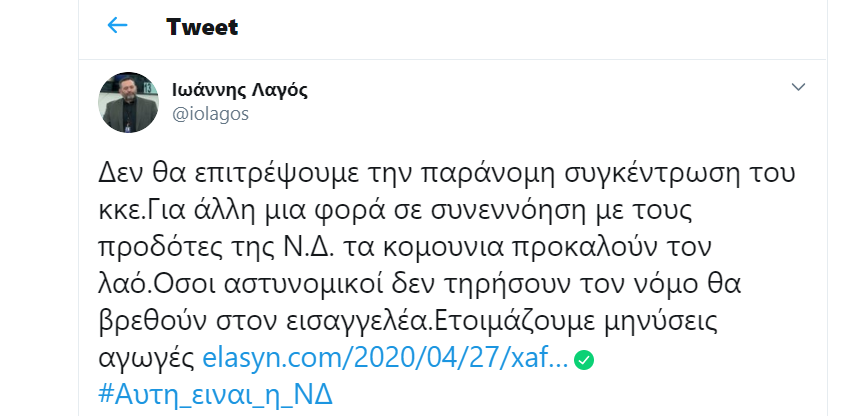Click tweet line starting "βρεθούν στον"
This screenshot has width=844, height=416.
click(x=409, y=322)
